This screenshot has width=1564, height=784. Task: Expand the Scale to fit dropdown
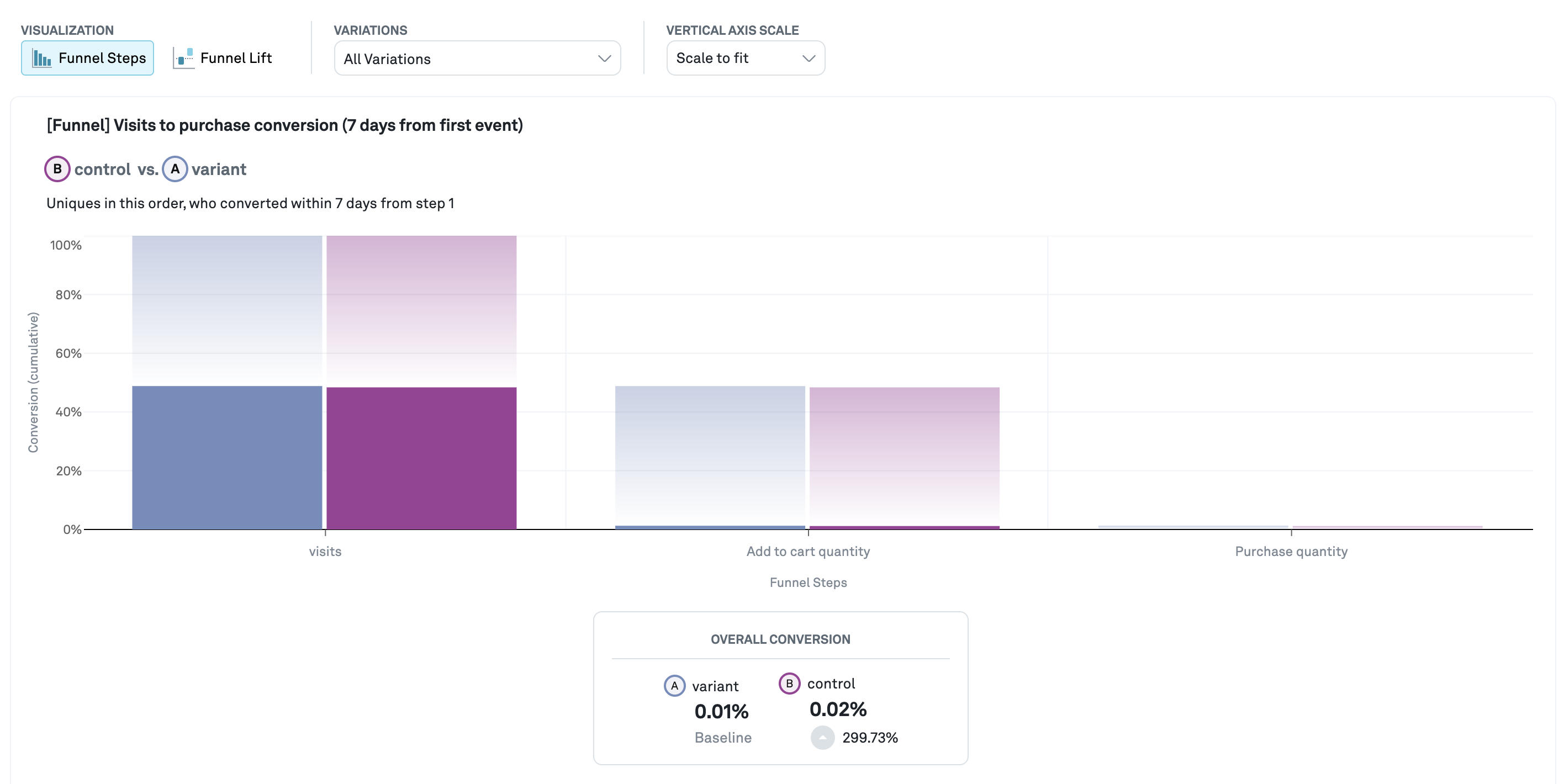pos(745,59)
